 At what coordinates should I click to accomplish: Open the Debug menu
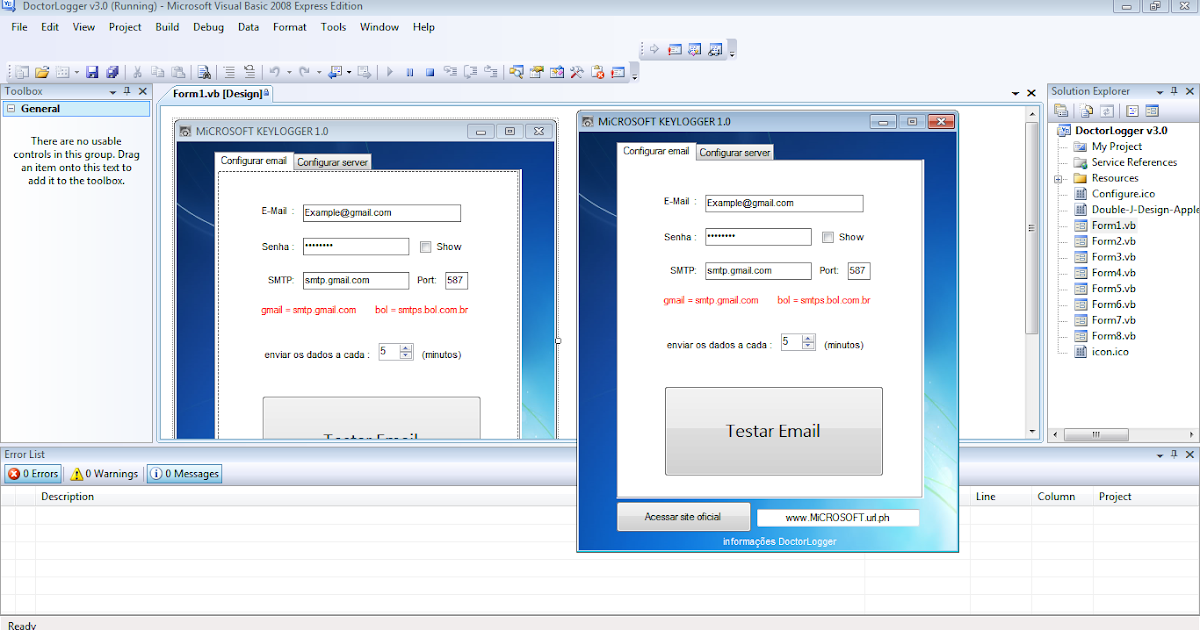click(x=208, y=27)
